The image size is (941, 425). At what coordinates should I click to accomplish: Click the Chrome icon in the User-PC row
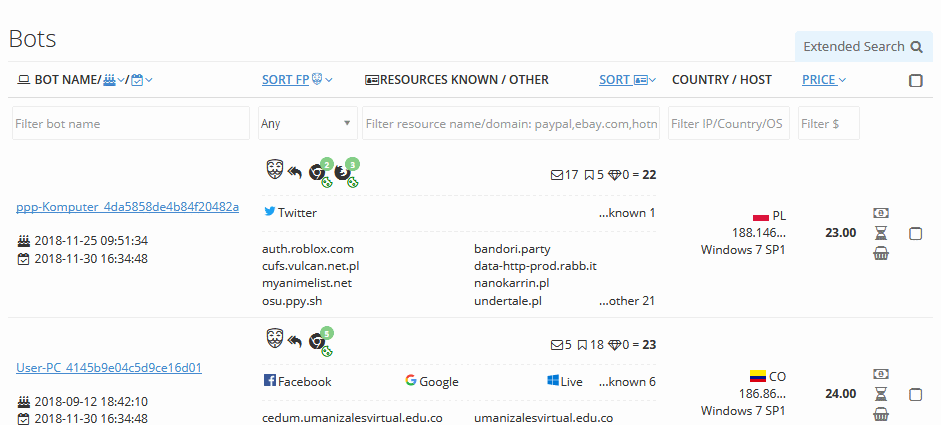coord(318,341)
